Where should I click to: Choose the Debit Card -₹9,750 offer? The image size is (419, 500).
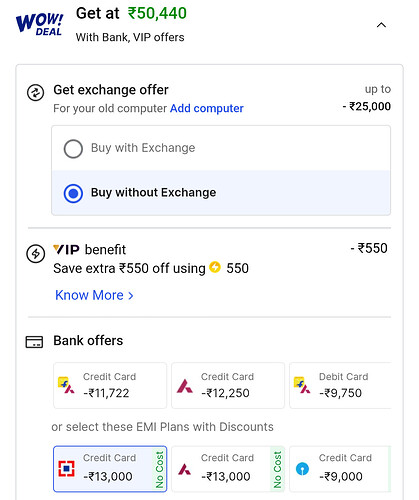tap(340, 385)
